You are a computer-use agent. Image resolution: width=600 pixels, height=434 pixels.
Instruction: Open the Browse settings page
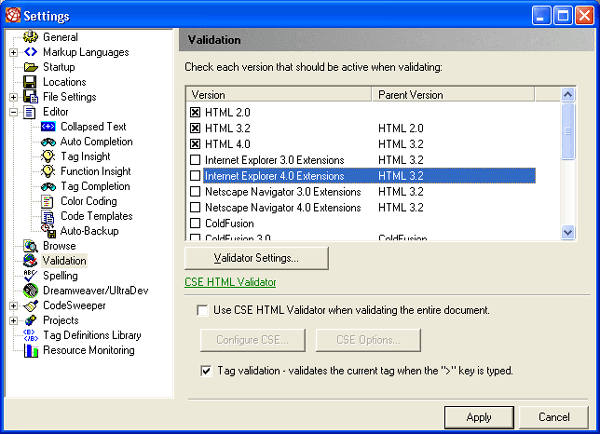click(59, 246)
